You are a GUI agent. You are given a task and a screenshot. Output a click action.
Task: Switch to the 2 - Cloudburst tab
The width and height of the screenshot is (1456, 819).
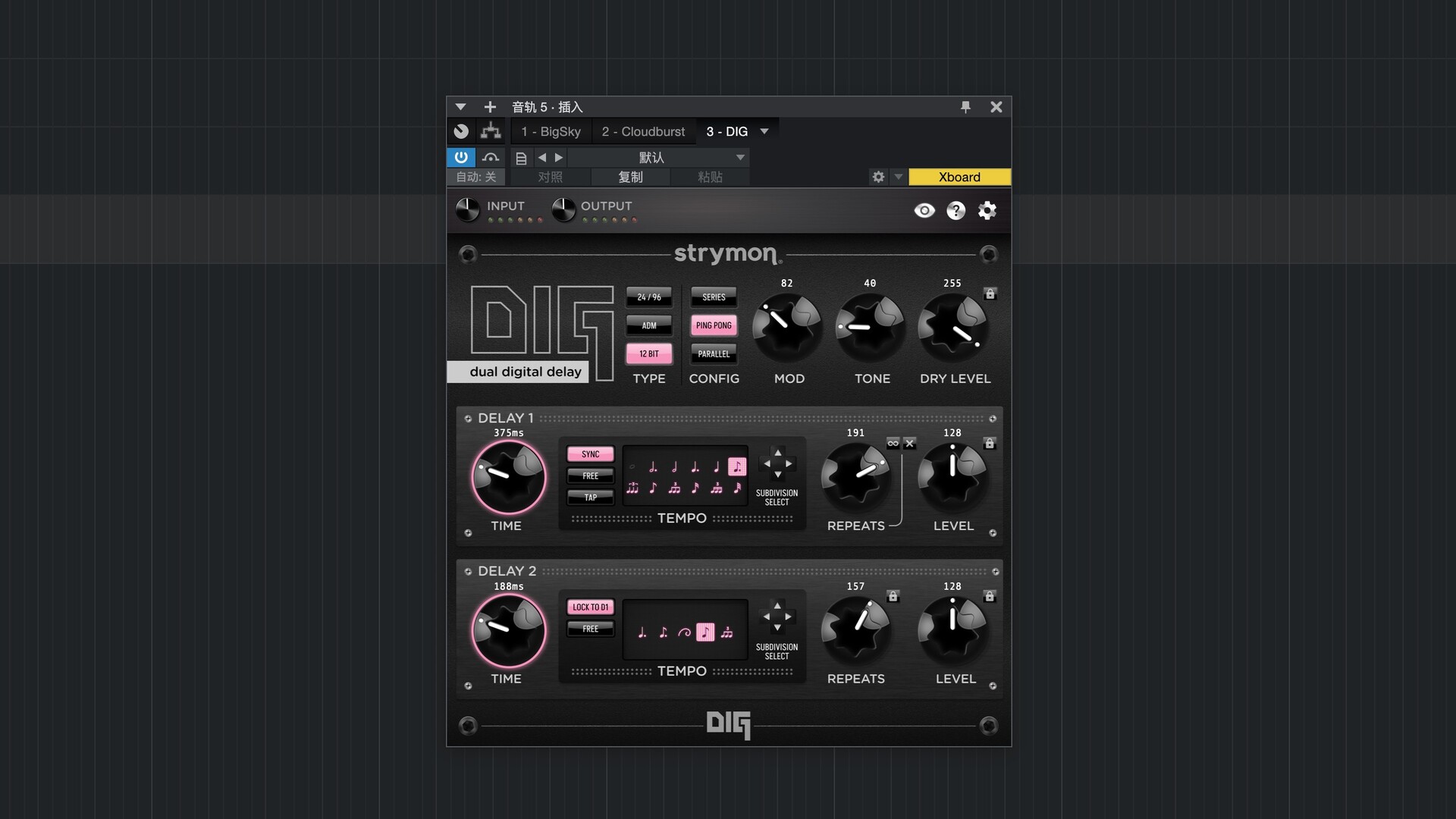pyautogui.click(x=643, y=131)
